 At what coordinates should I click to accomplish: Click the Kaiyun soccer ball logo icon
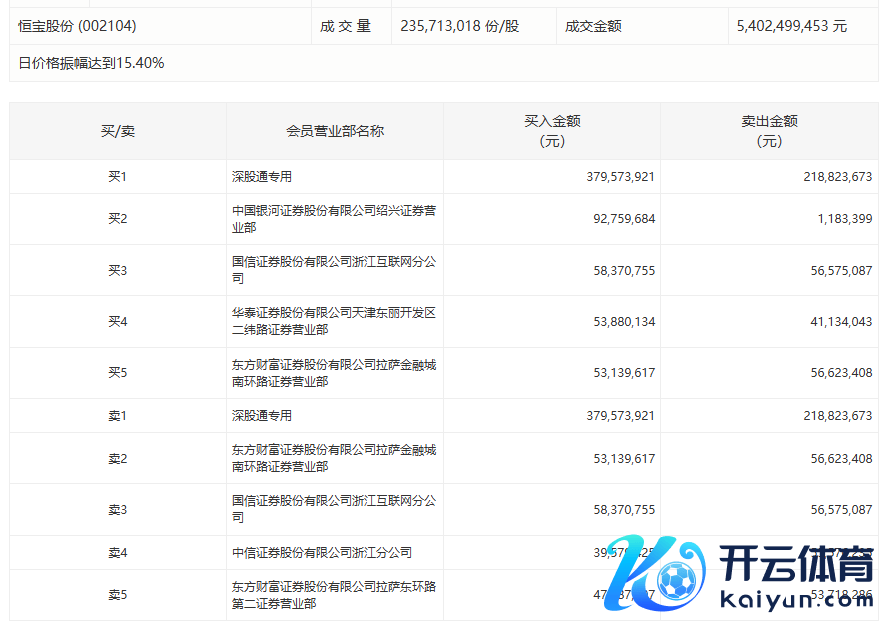678,579
